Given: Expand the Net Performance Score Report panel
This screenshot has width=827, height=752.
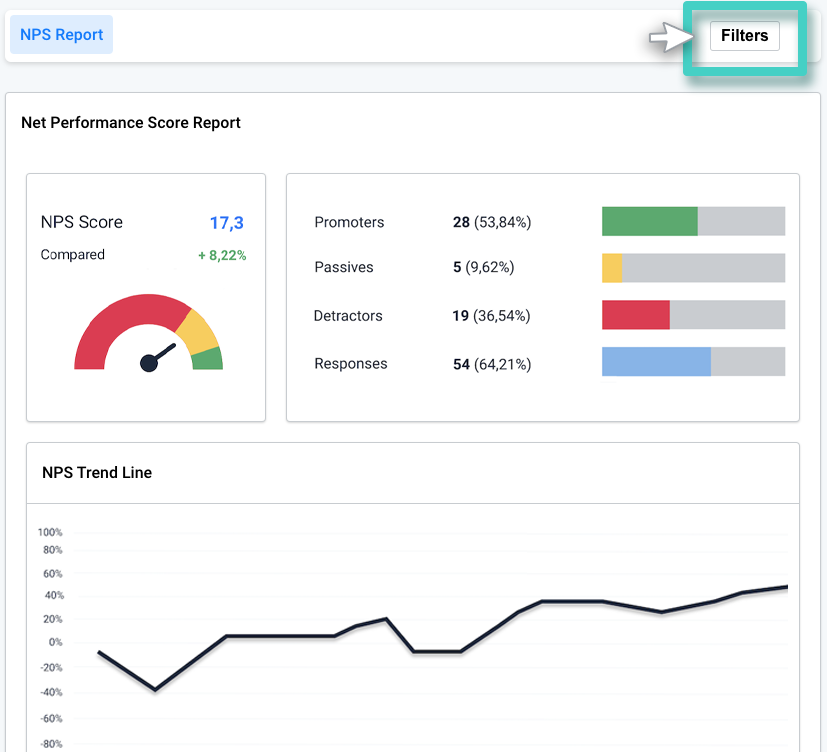Looking at the screenshot, I should (130, 122).
